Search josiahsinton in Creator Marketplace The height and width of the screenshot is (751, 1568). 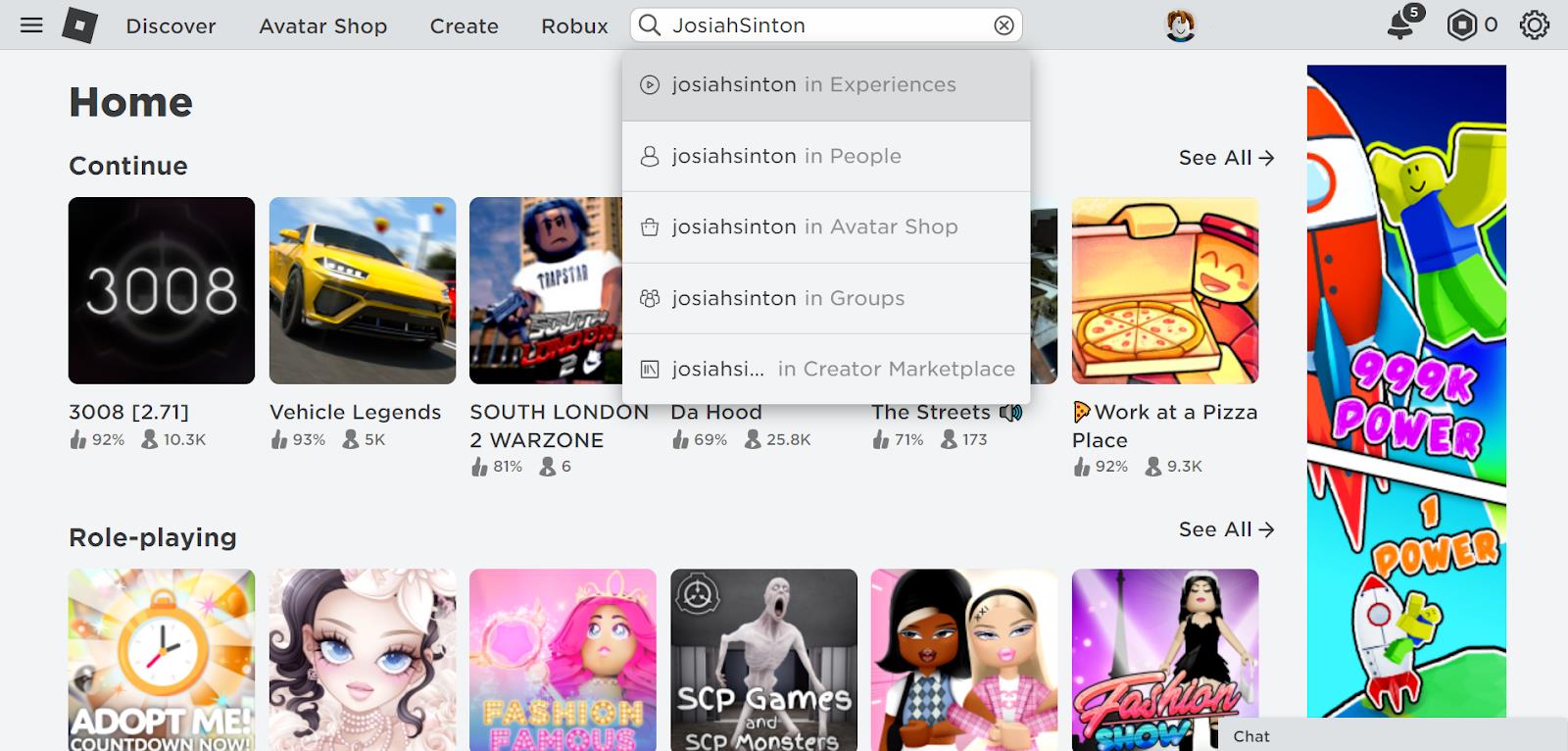tap(826, 370)
